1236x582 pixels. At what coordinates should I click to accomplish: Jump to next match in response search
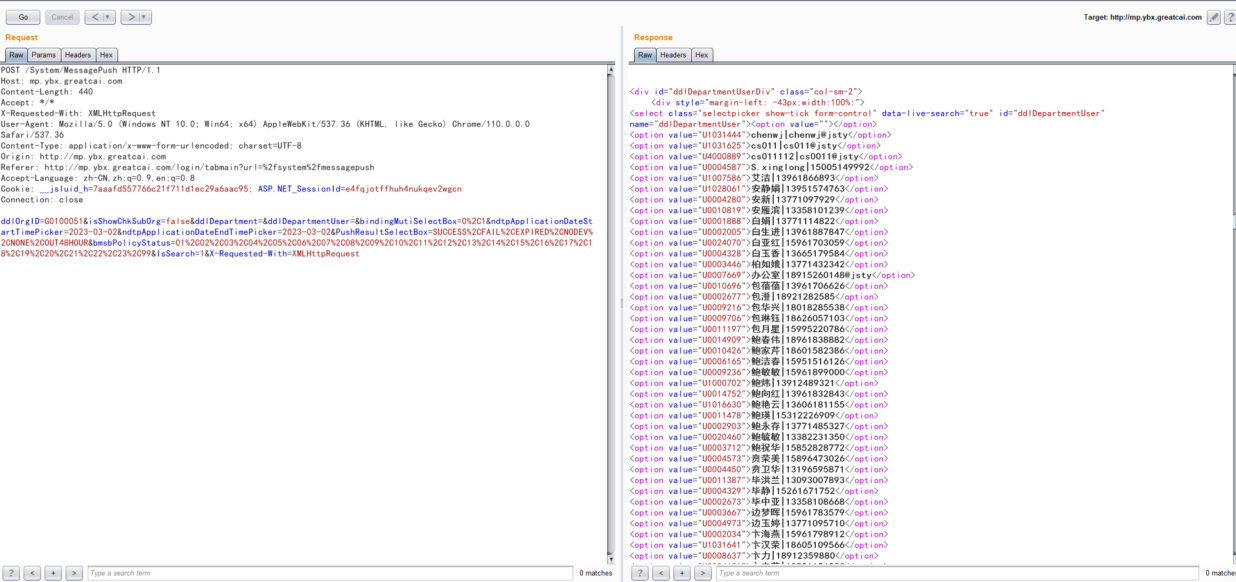point(702,573)
